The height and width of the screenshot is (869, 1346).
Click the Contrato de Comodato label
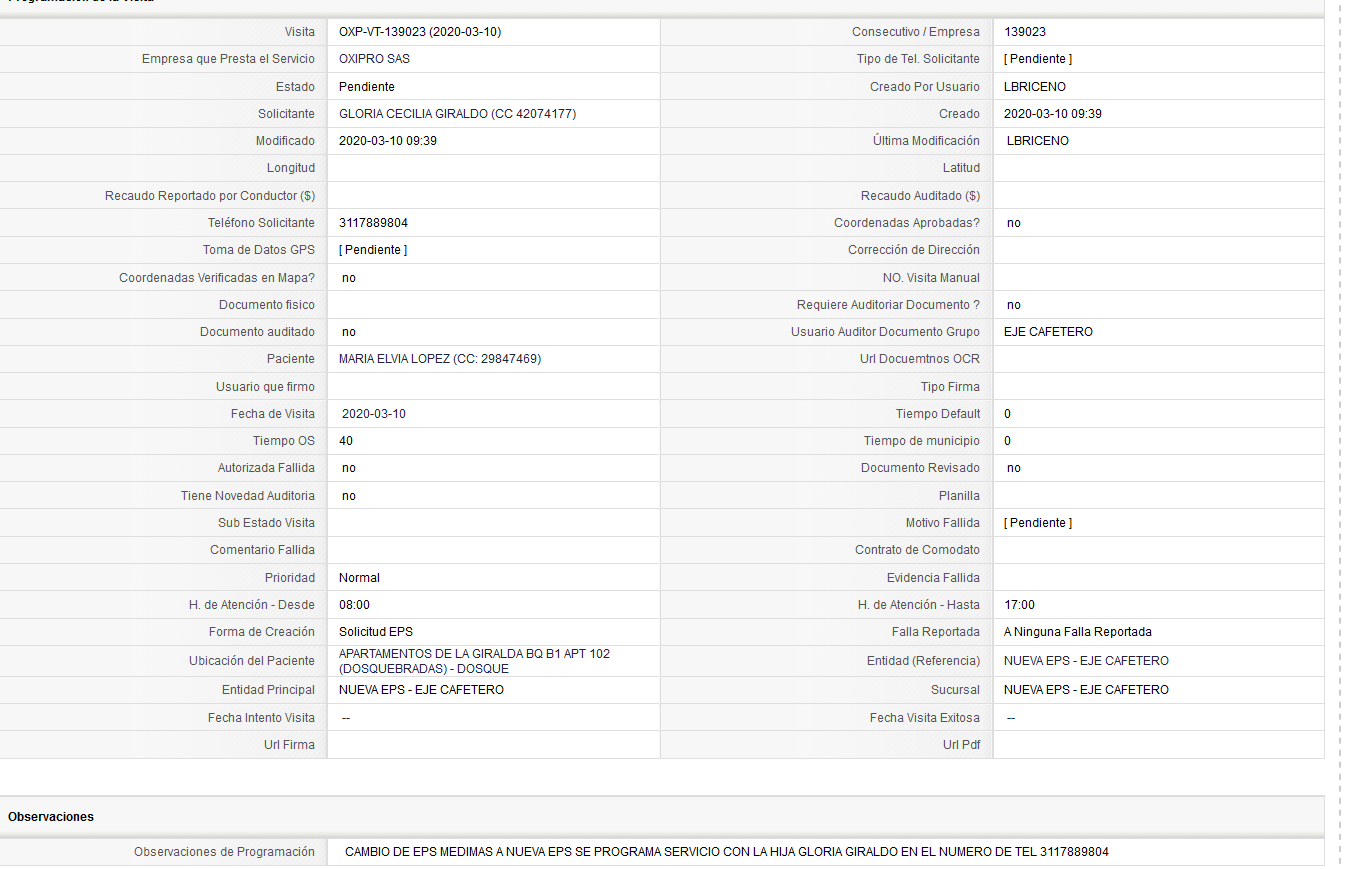point(917,550)
